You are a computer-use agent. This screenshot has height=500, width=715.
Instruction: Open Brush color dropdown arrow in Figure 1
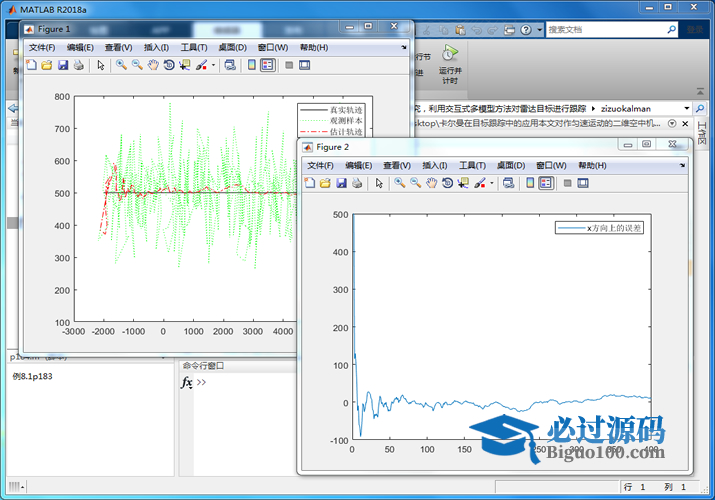click(x=213, y=65)
